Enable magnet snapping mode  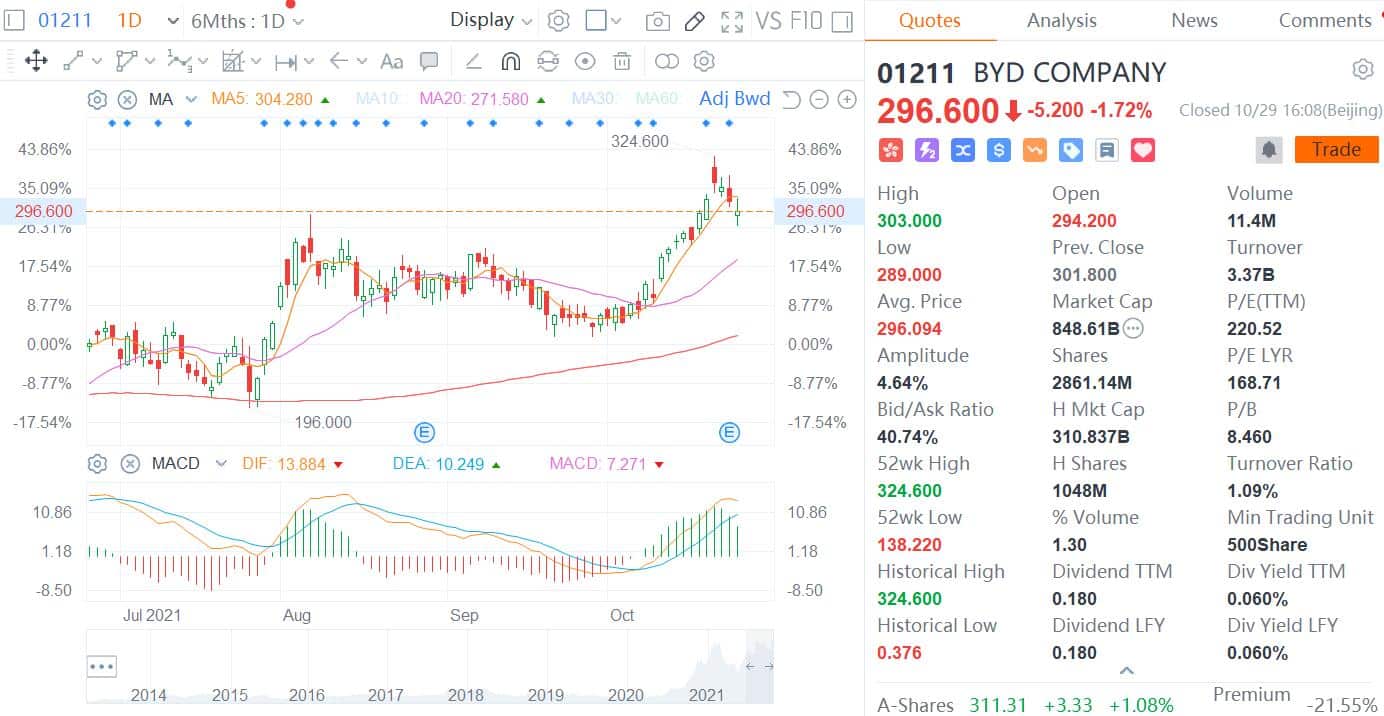pos(510,61)
